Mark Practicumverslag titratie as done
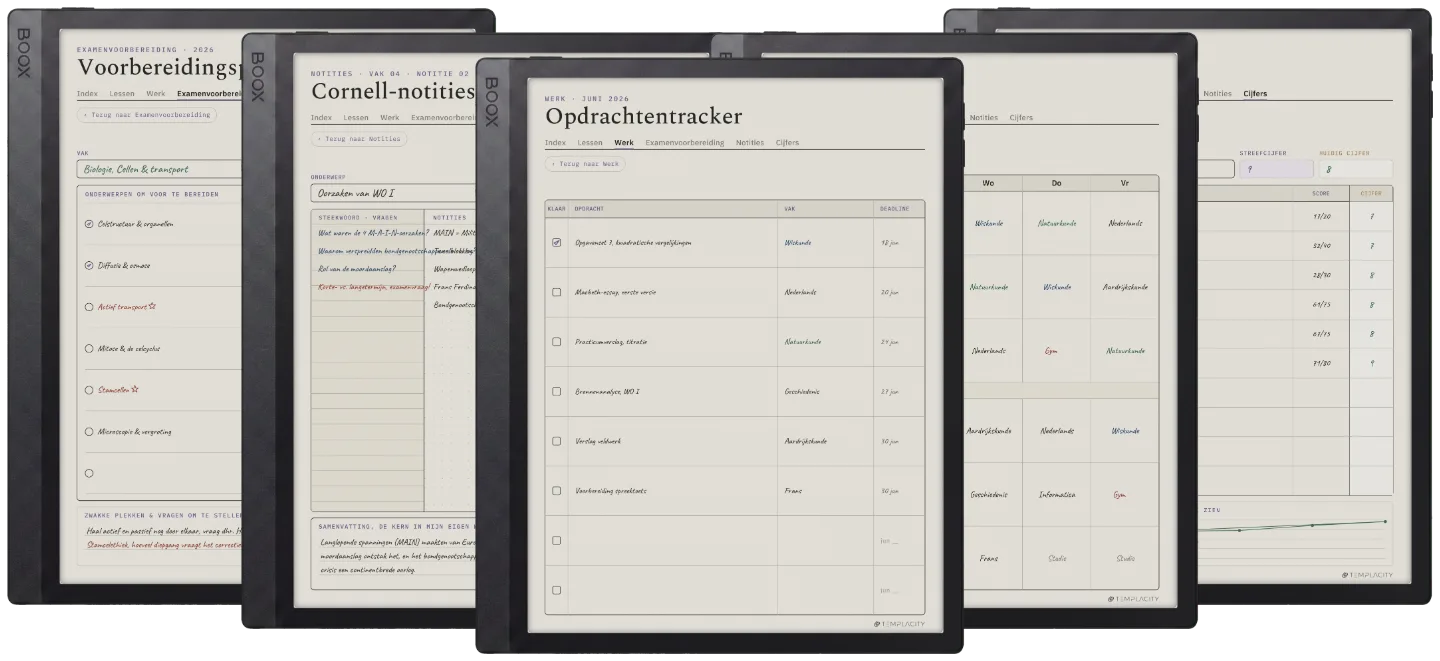Screen dimensions: 1440x661 [x=557, y=342]
